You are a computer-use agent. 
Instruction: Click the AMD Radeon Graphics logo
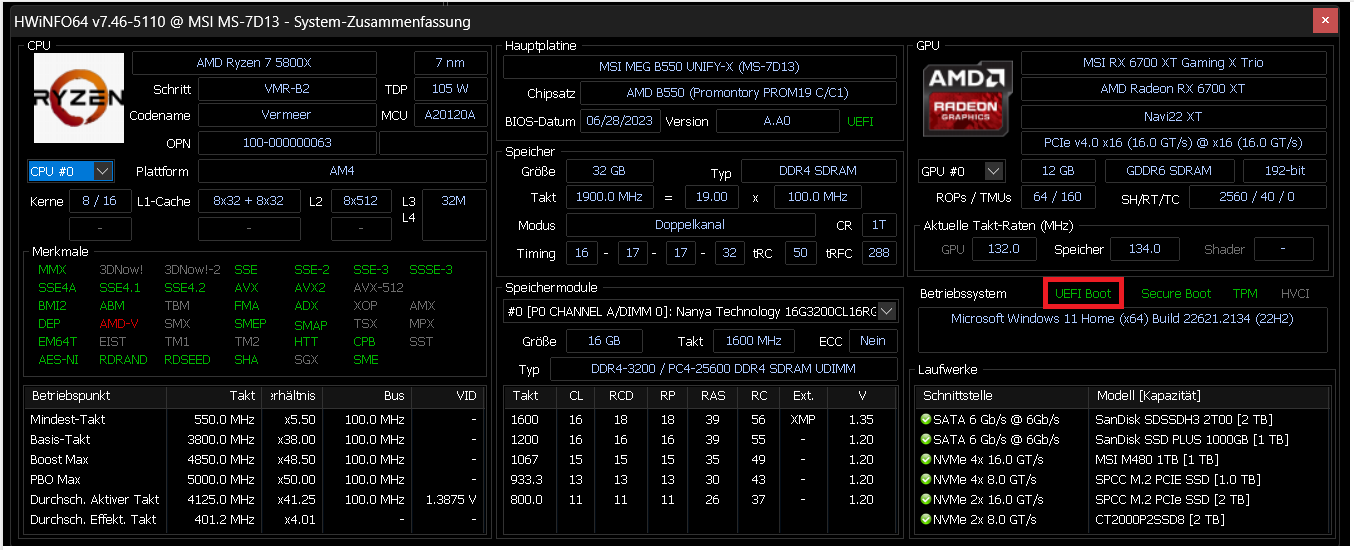point(965,97)
